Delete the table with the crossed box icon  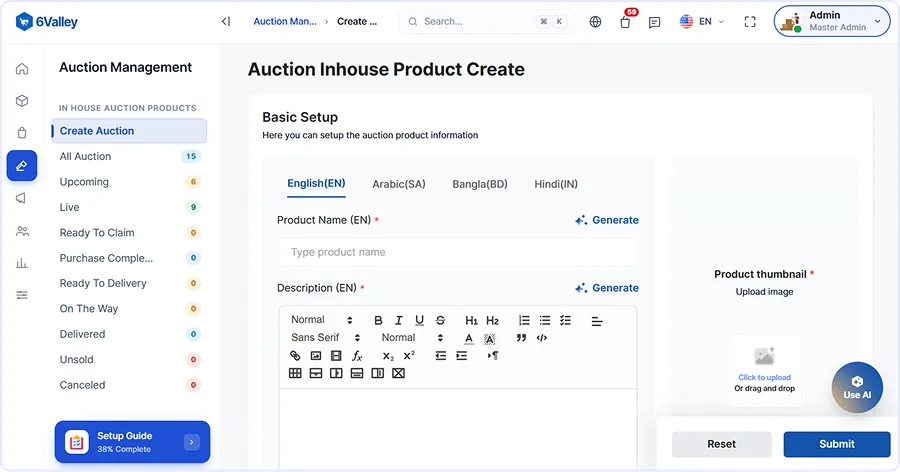(398, 373)
